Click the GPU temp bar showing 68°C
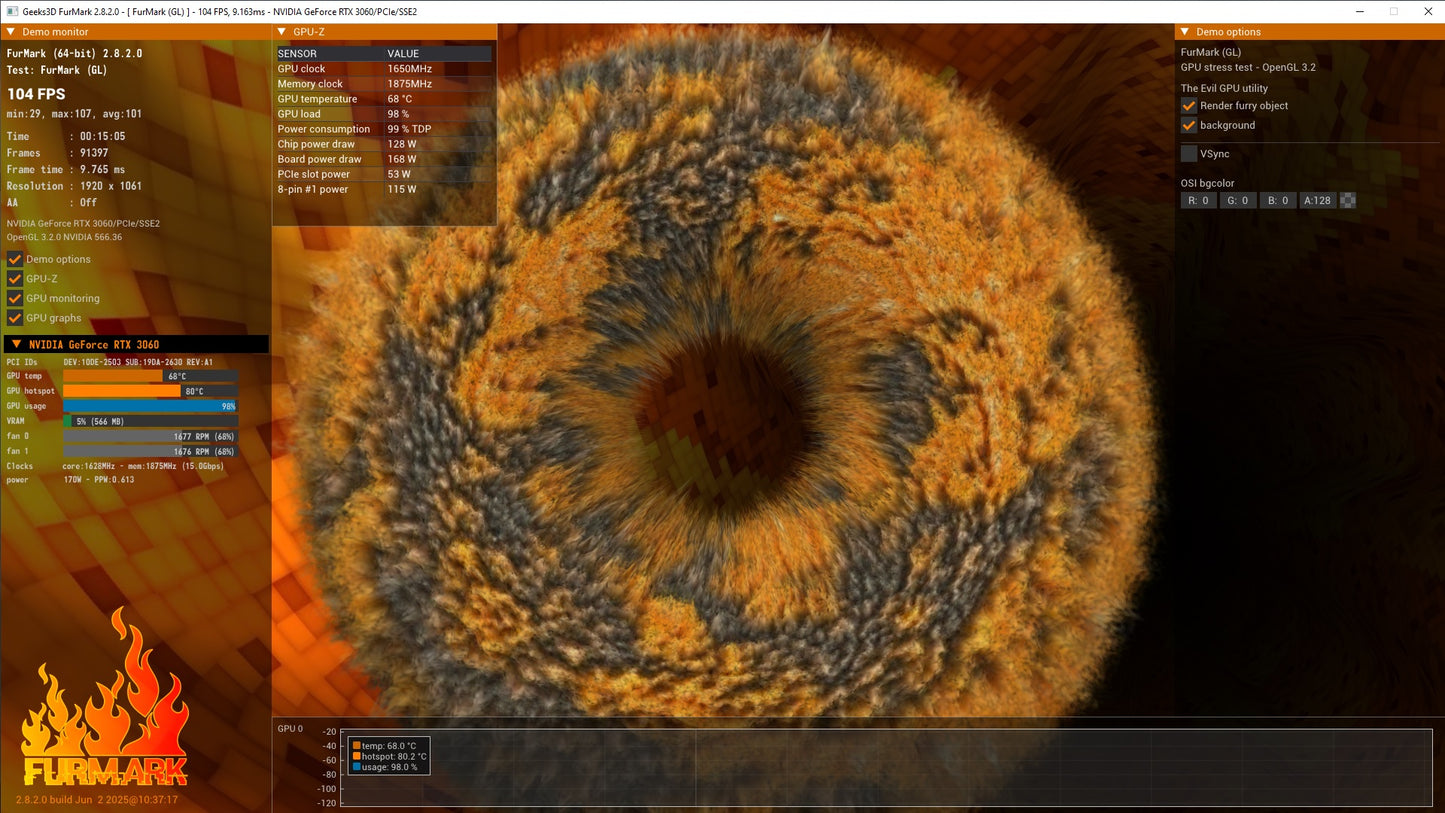Screen dimensions: 1445x813 coord(150,376)
